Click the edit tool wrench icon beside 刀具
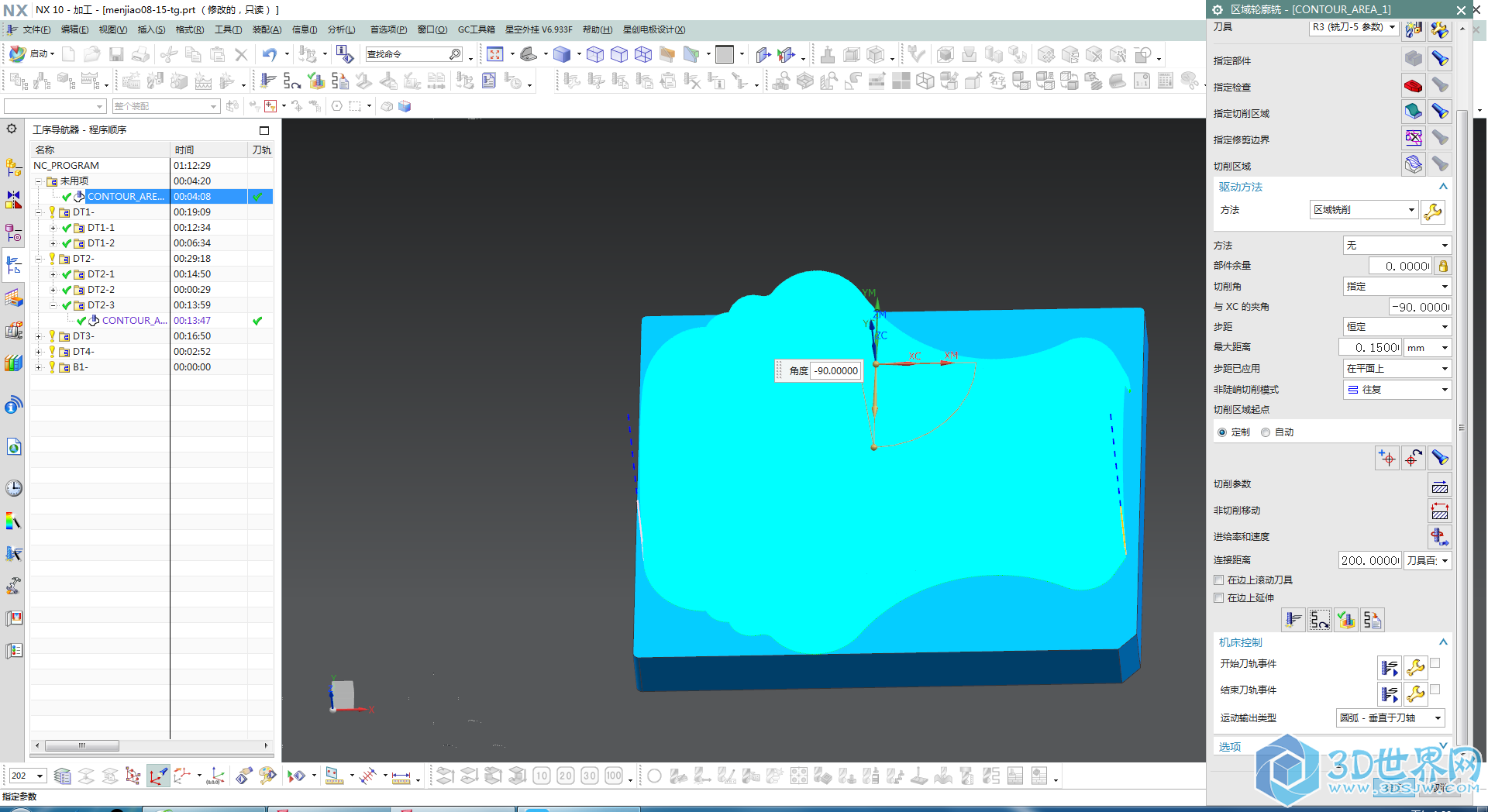The image size is (1488, 812). click(x=1440, y=29)
